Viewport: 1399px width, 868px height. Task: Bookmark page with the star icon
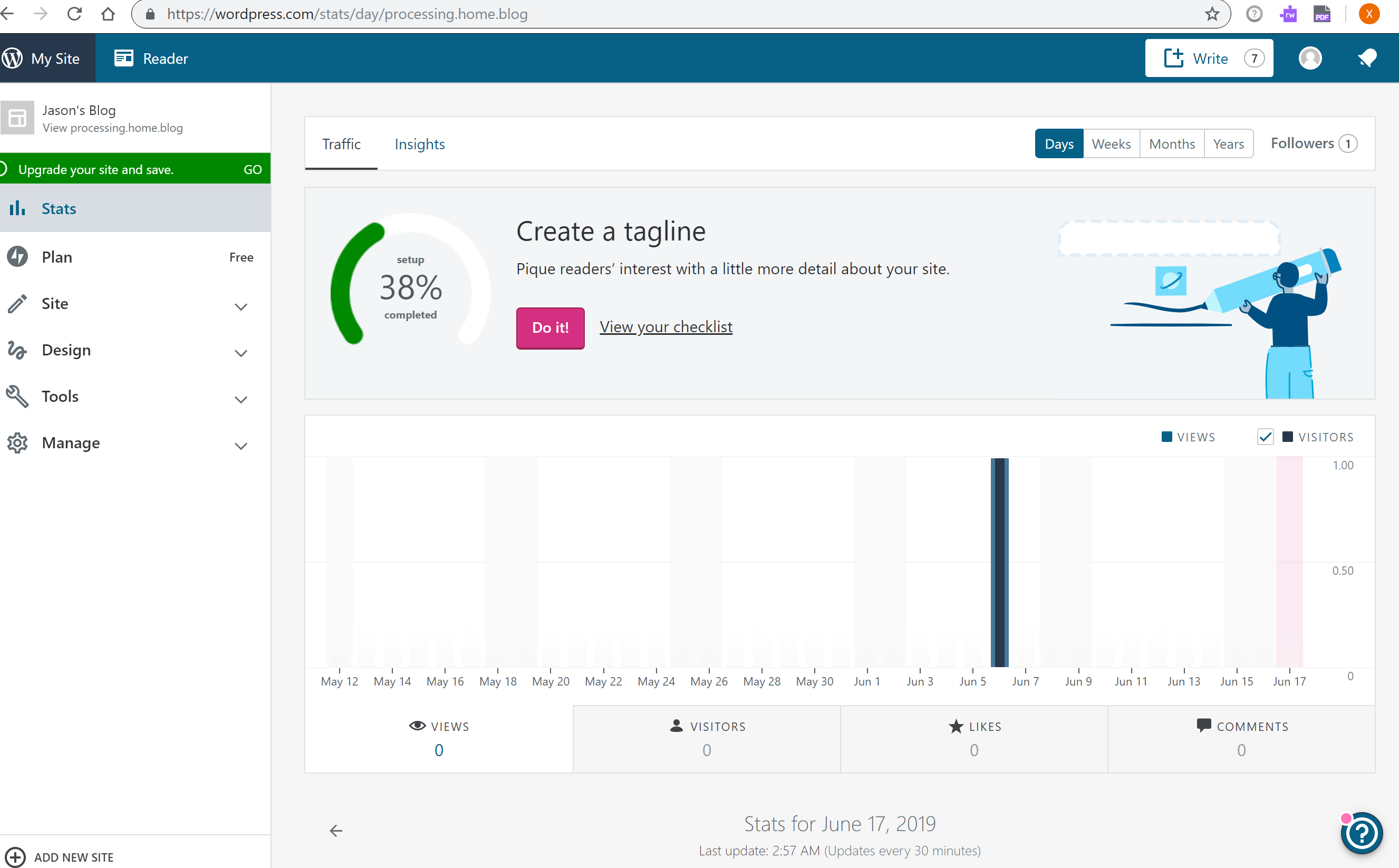pos(1212,14)
